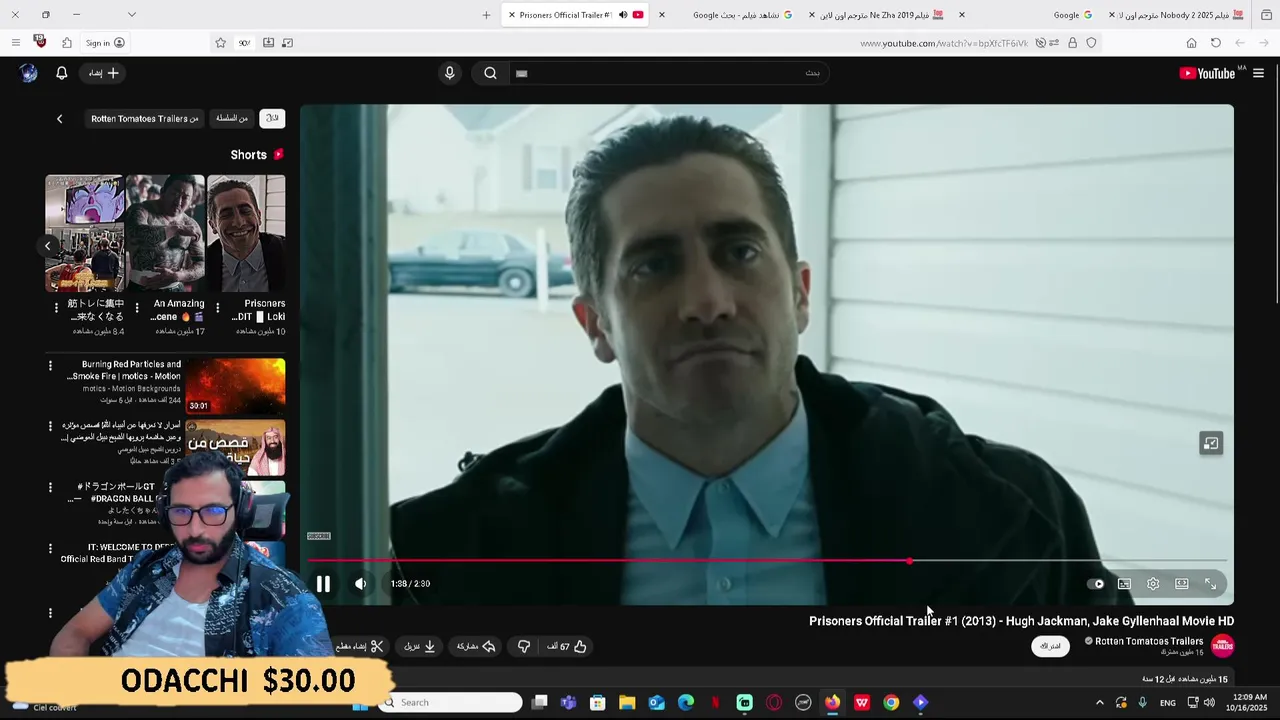The image size is (1280, 720).
Task: Open YouTube notifications bell
Action: pyautogui.click(x=61, y=73)
